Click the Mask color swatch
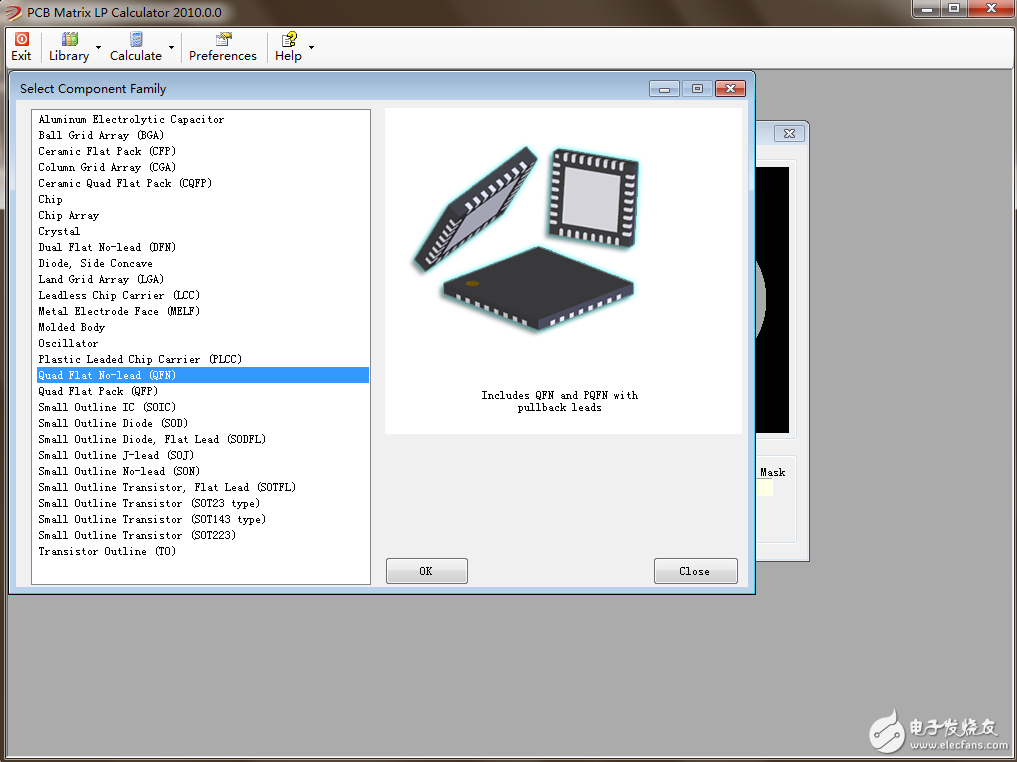 (763, 489)
